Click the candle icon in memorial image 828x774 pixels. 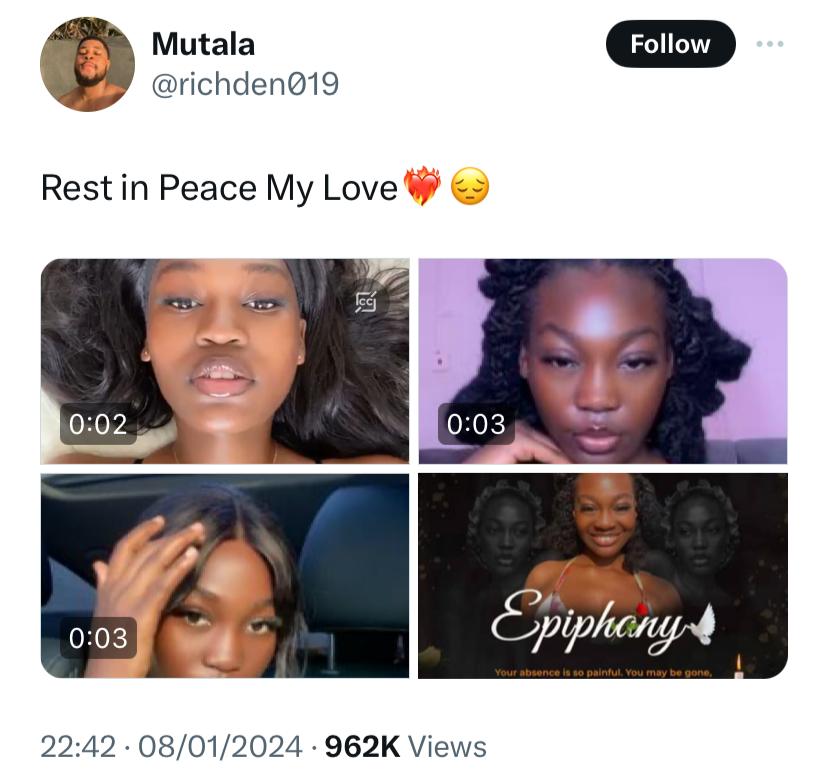pos(738,667)
